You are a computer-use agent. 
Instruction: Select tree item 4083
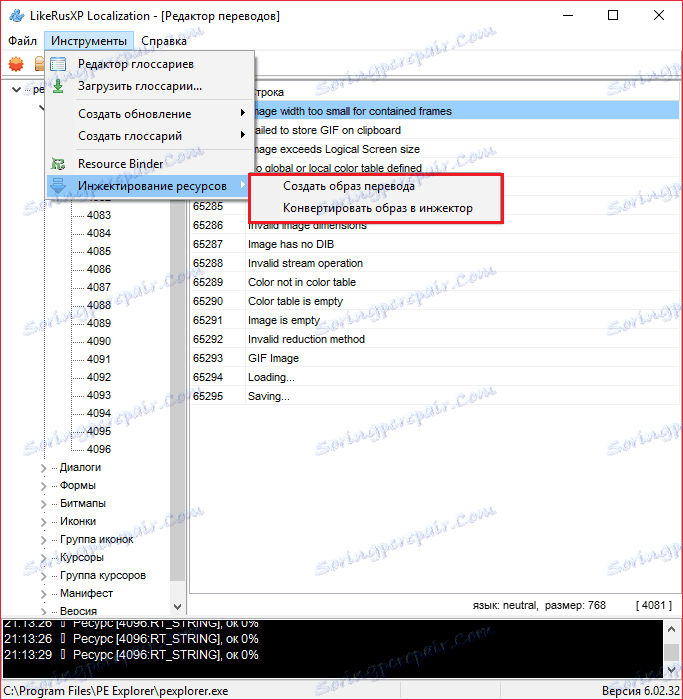[99, 215]
